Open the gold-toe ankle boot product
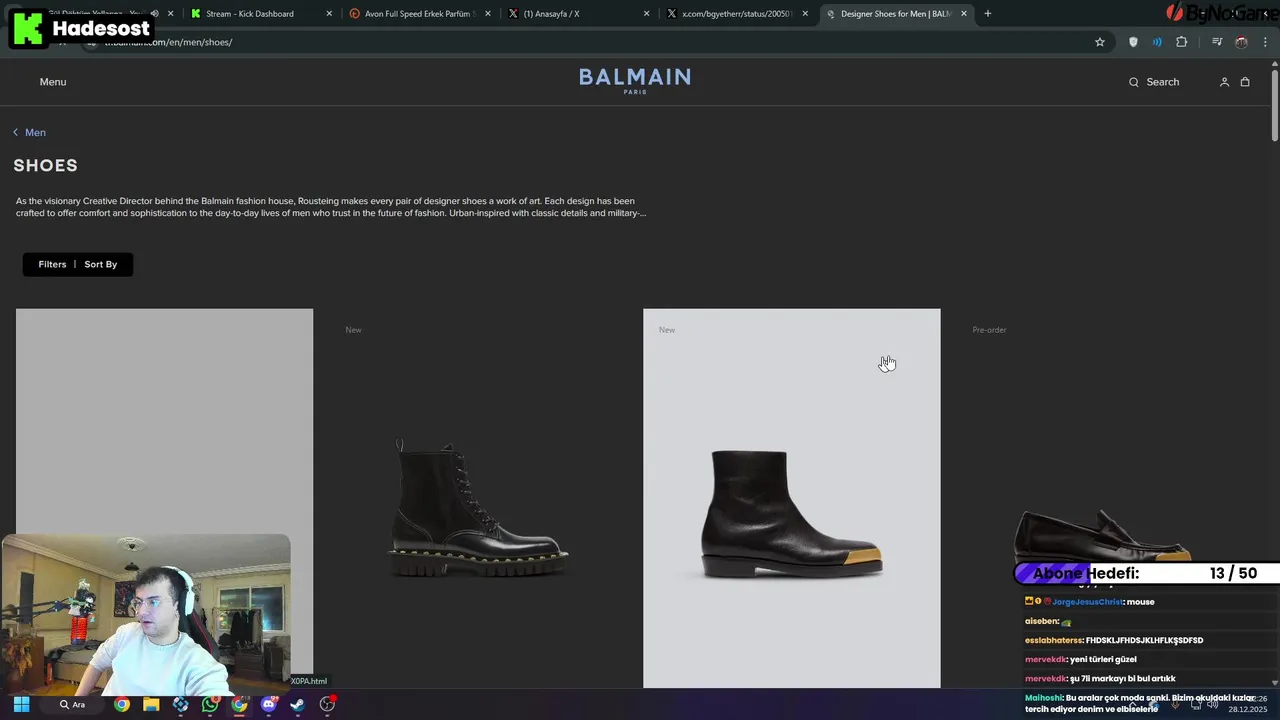The width and height of the screenshot is (1280, 720). pos(791,498)
